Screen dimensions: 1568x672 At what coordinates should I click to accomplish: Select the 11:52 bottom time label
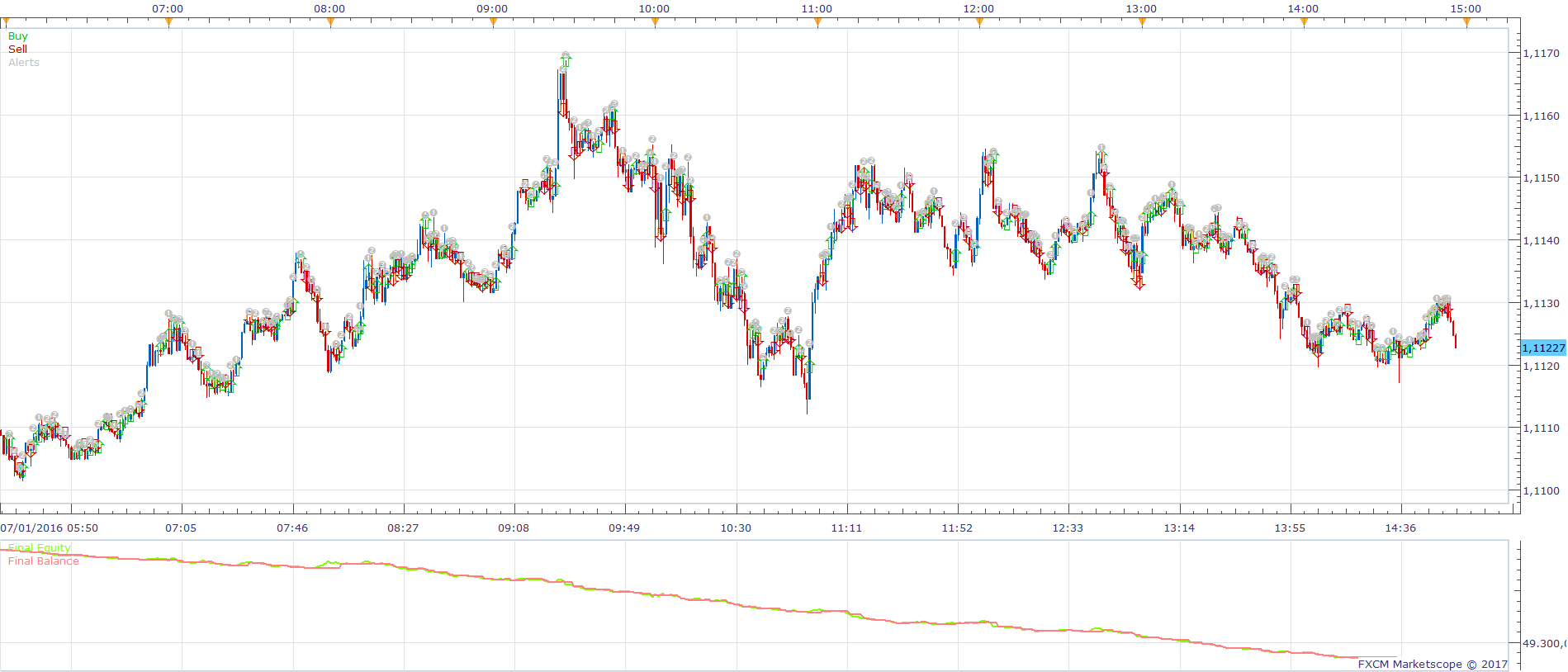(957, 528)
